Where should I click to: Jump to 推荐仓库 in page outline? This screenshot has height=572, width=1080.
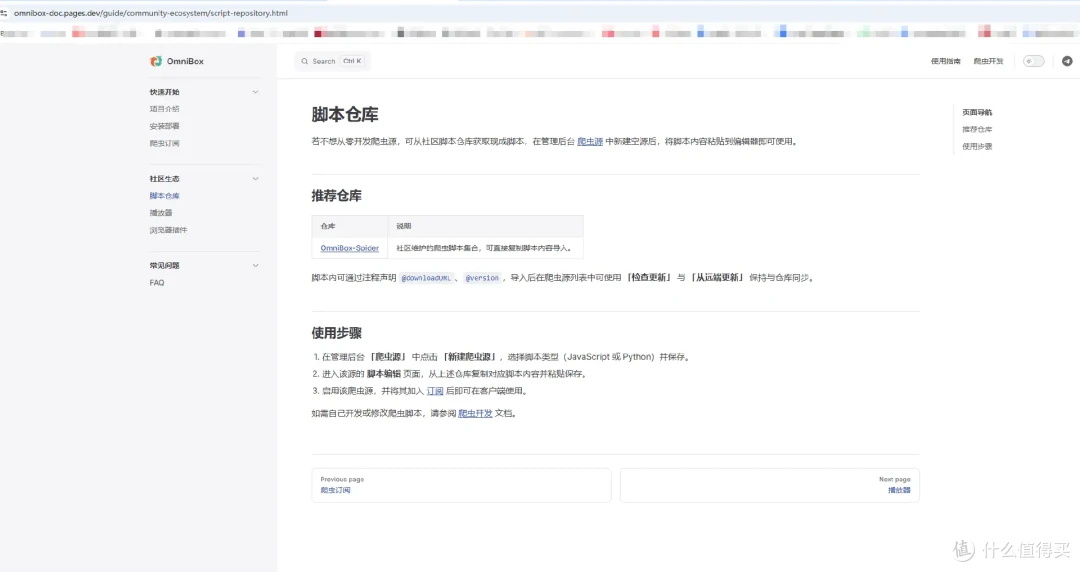pos(977,130)
